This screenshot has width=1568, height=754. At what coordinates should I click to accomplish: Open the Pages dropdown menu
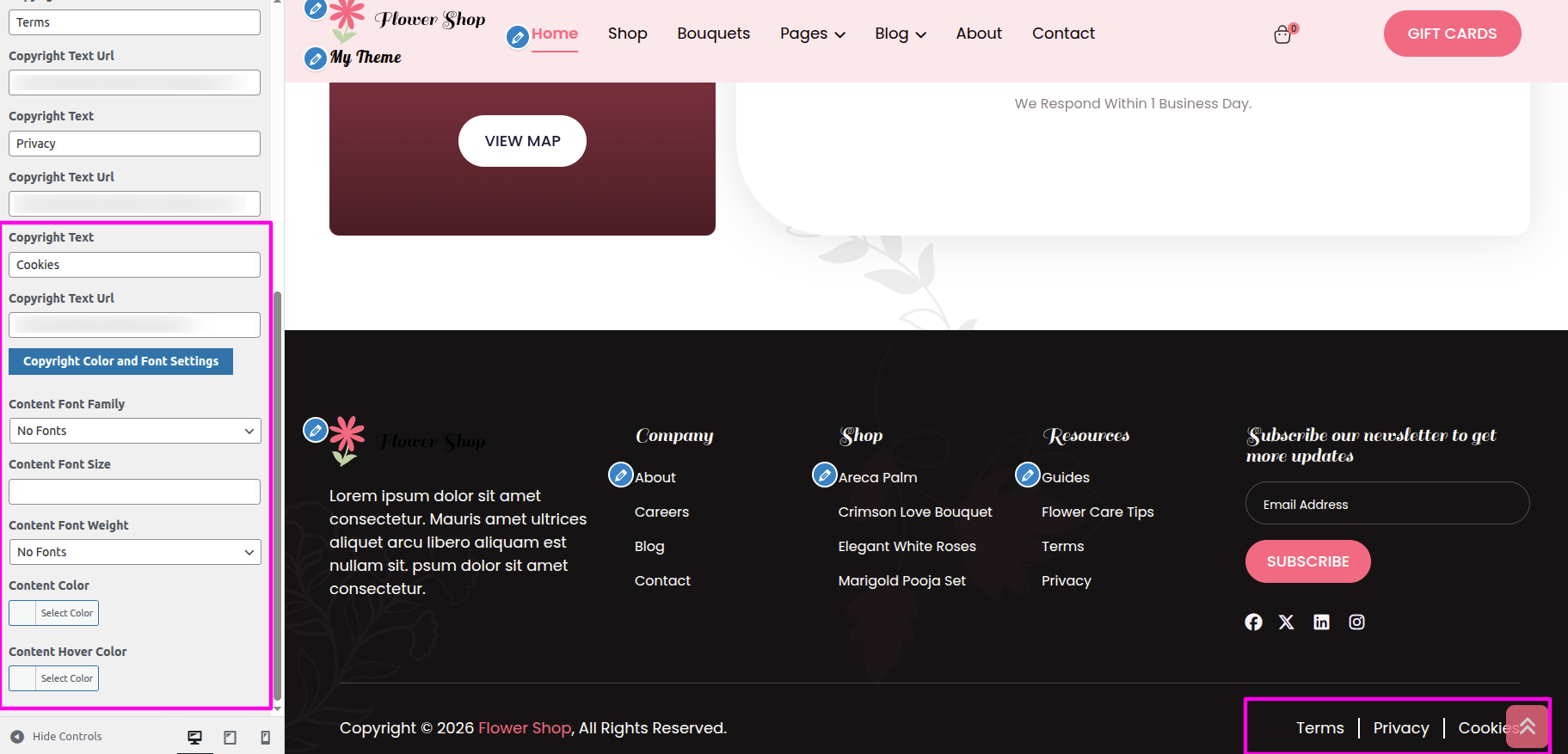(812, 34)
